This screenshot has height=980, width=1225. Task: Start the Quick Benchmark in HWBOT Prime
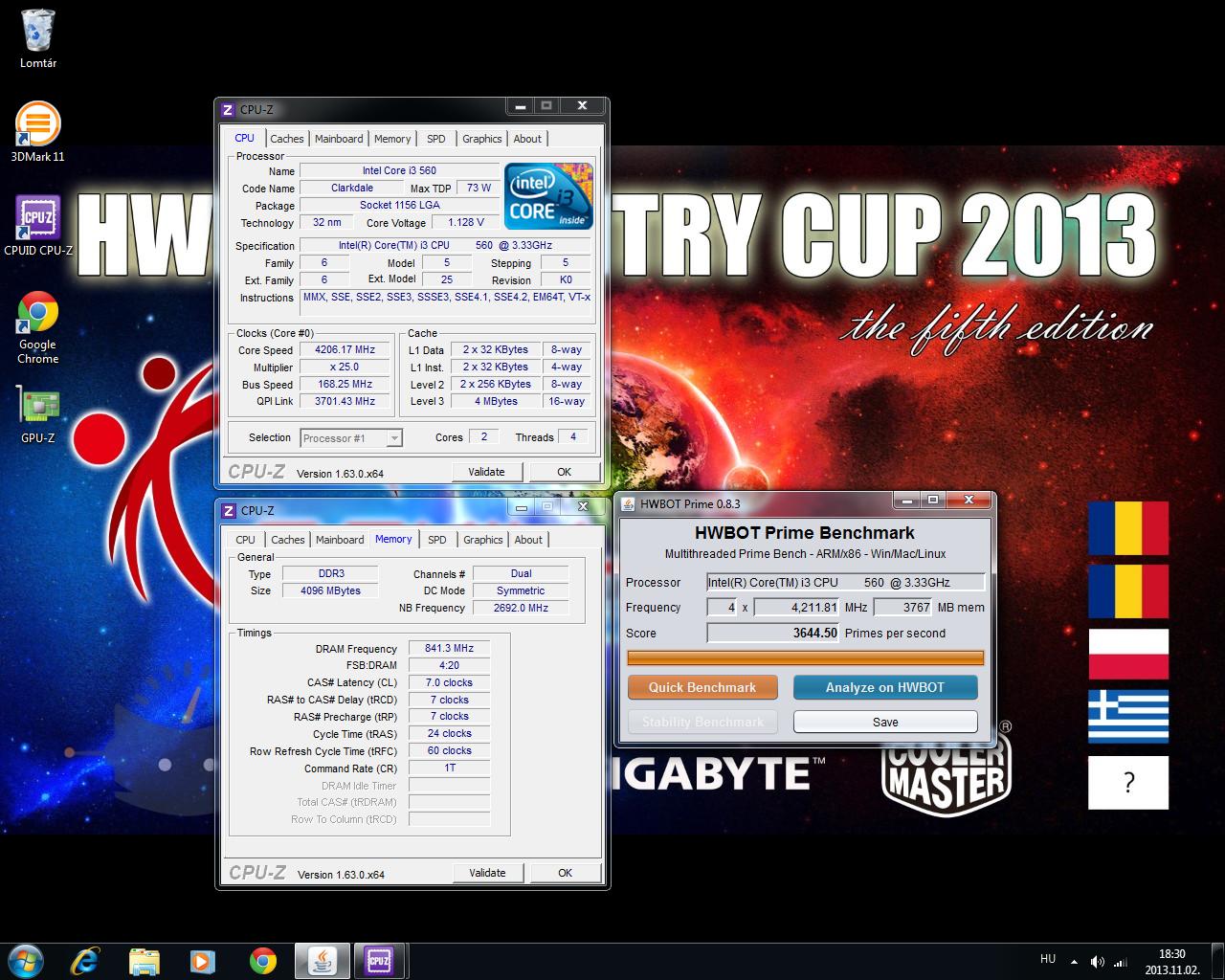702,687
